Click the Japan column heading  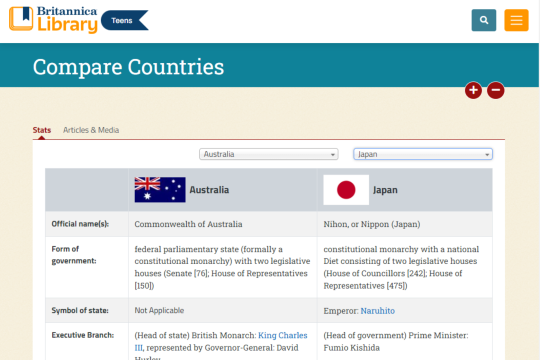click(385, 190)
